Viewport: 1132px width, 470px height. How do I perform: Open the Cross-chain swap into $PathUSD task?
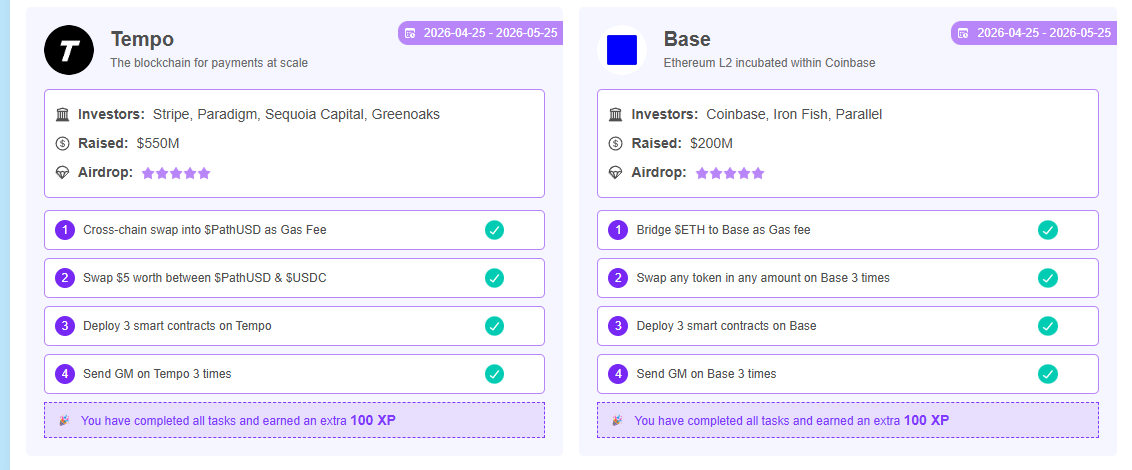(295, 230)
